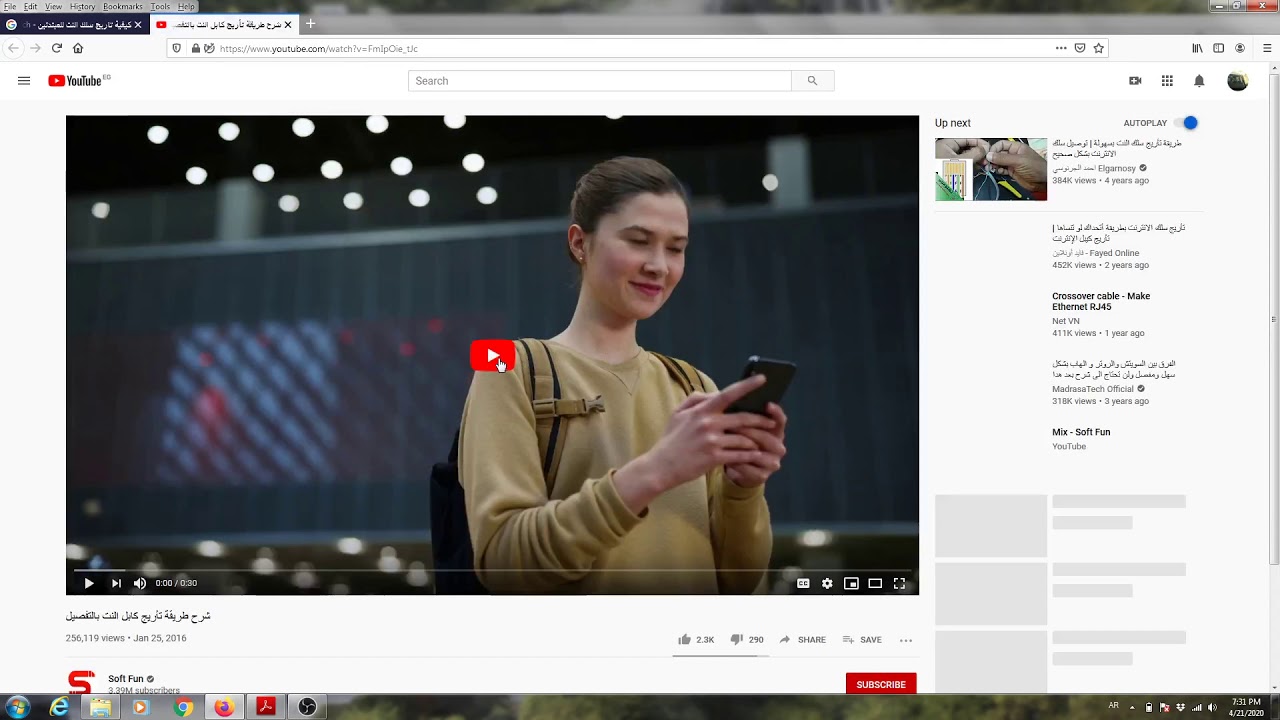The height and width of the screenshot is (720, 1280).
Task: Go back with the browser back arrow
Action: pyautogui.click(x=13, y=48)
